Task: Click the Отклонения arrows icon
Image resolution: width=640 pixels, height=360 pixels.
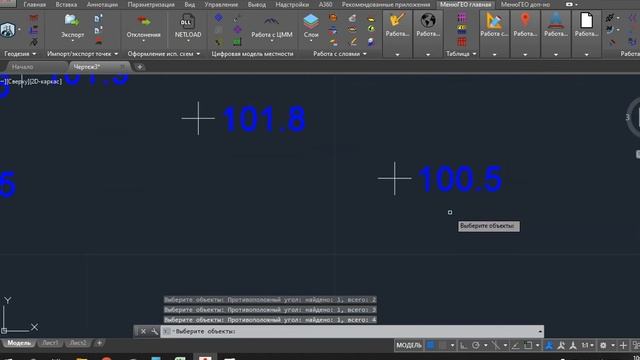Action: [x=143, y=21]
